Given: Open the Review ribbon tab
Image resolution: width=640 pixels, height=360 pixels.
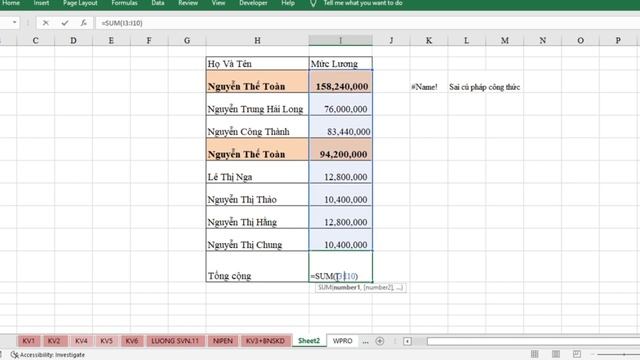Looking at the screenshot, I should click(x=188, y=3).
